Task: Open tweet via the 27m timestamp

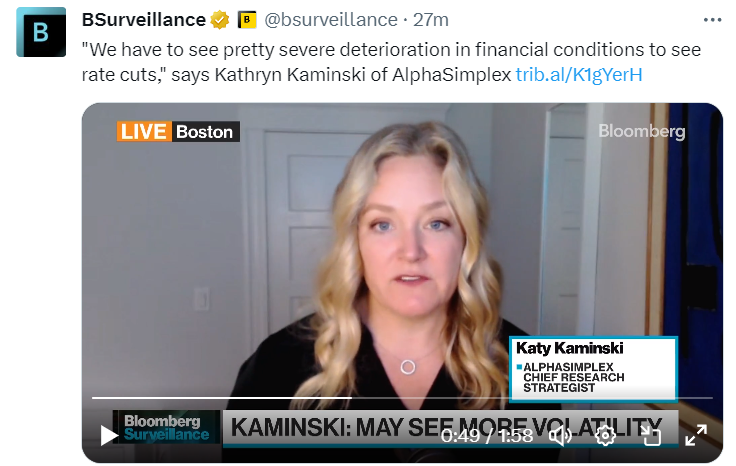Action: click(430, 20)
